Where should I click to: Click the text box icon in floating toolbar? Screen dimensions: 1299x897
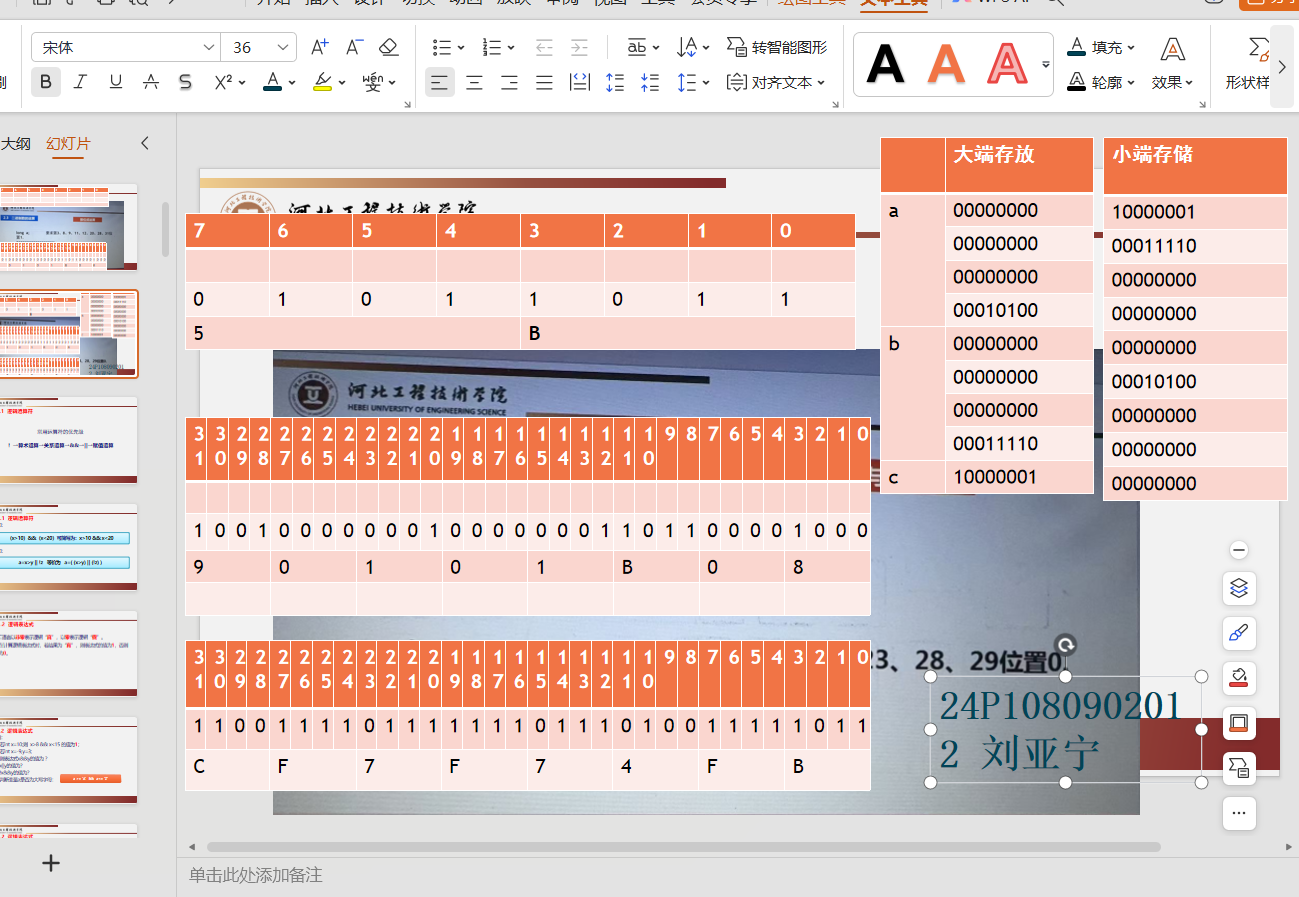(1239, 767)
